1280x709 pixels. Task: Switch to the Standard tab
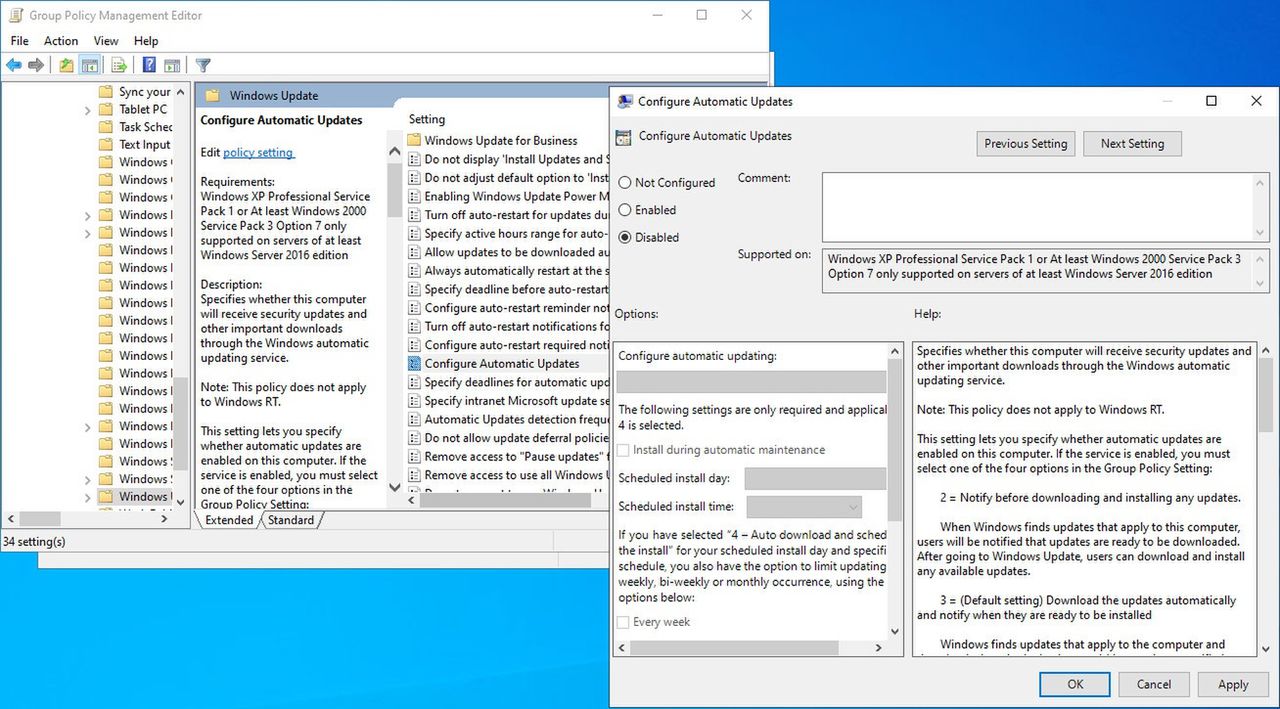[x=290, y=520]
